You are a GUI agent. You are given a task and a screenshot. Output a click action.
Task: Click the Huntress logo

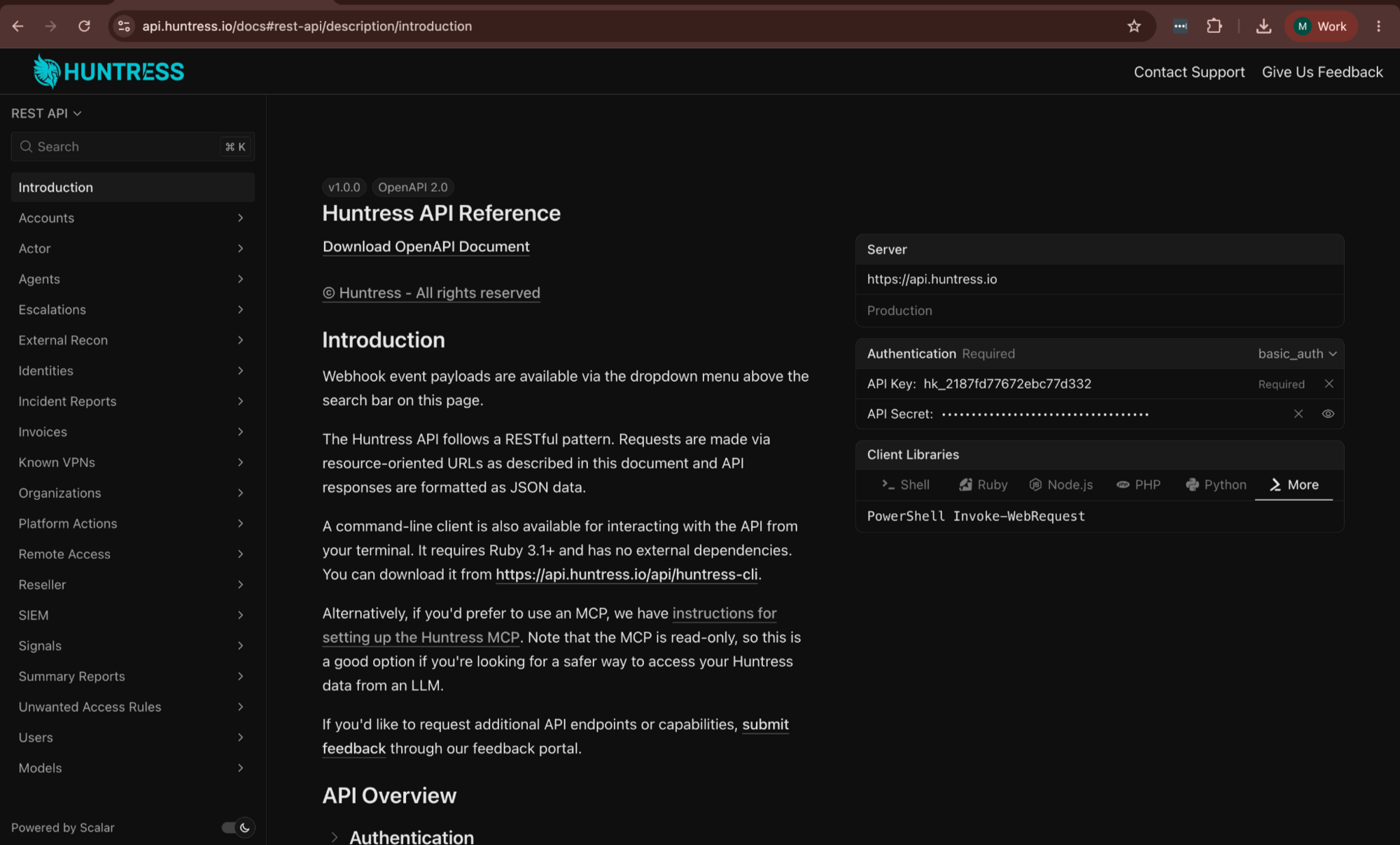coord(108,71)
